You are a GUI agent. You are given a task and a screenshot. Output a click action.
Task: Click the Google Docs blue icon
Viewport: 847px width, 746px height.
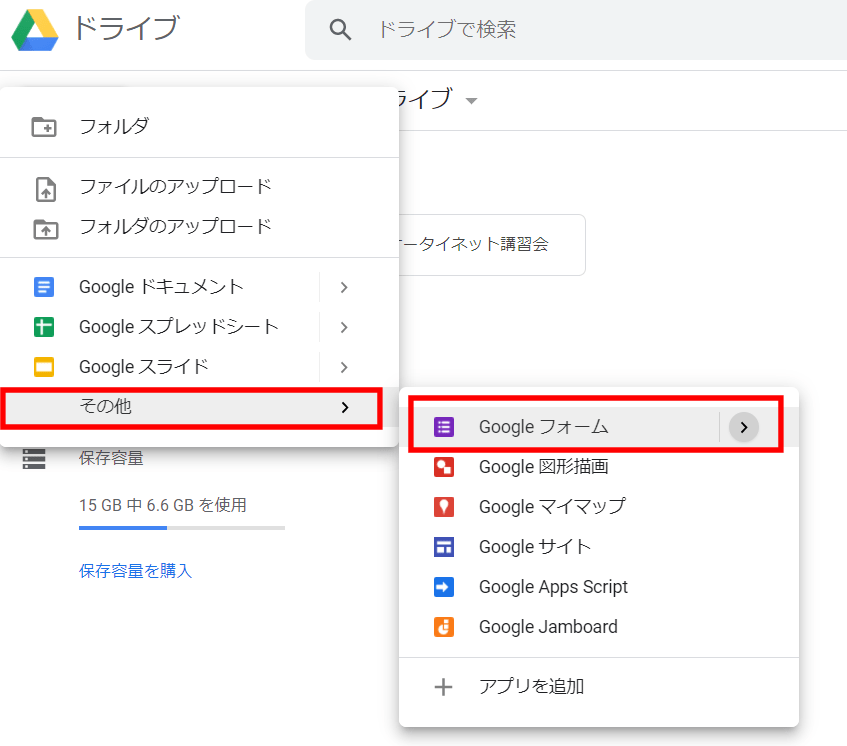tap(44, 287)
